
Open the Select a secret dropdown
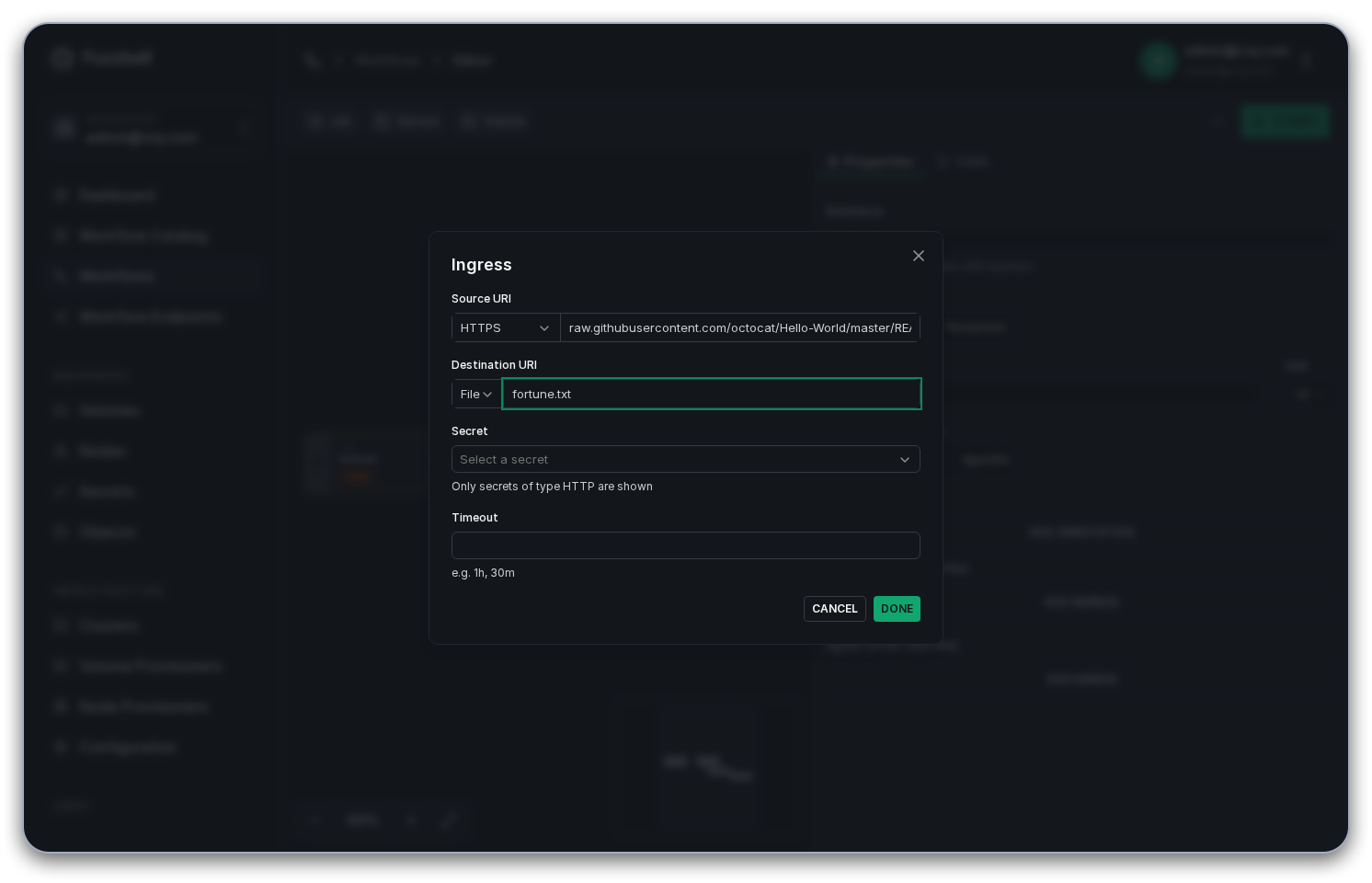(686, 459)
